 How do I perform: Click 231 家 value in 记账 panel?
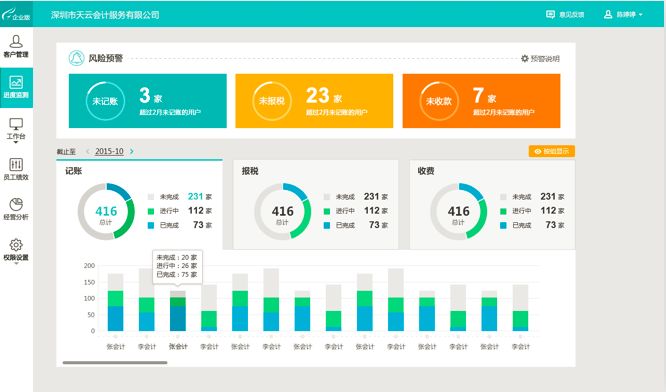pos(200,197)
